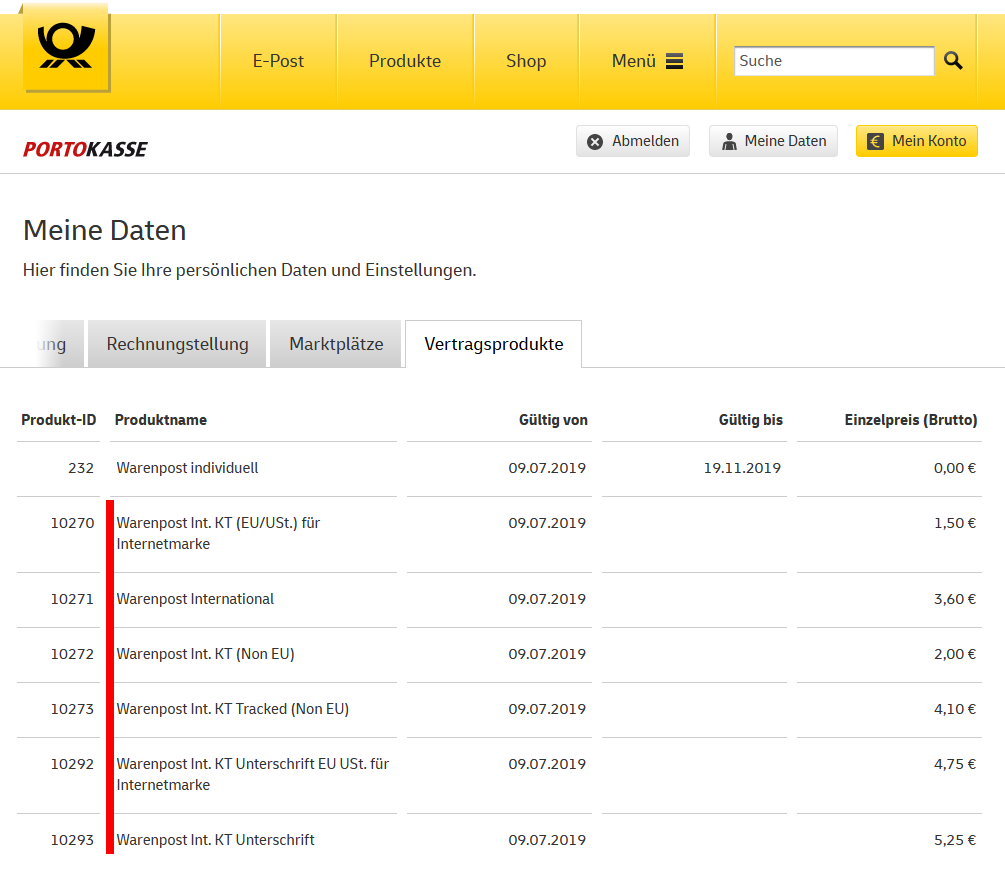The image size is (1005, 874).
Task: Click the Produktname column header
Action: pos(161,420)
